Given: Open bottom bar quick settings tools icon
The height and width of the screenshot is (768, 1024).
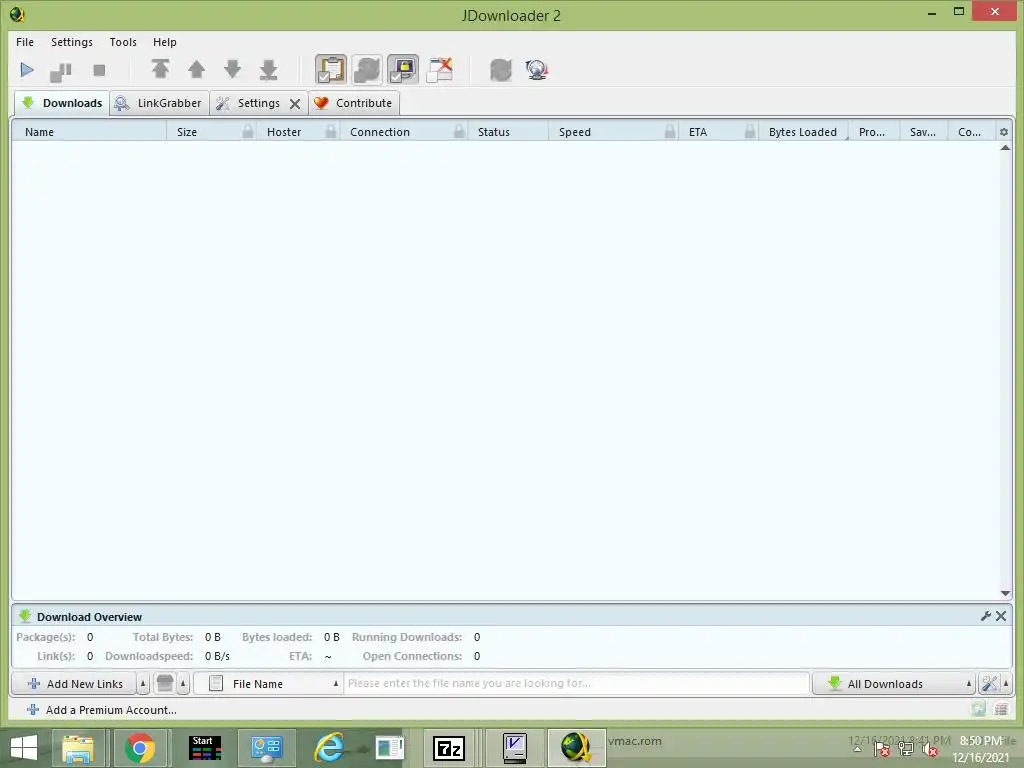Looking at the screenshot, I should (989, 684).
